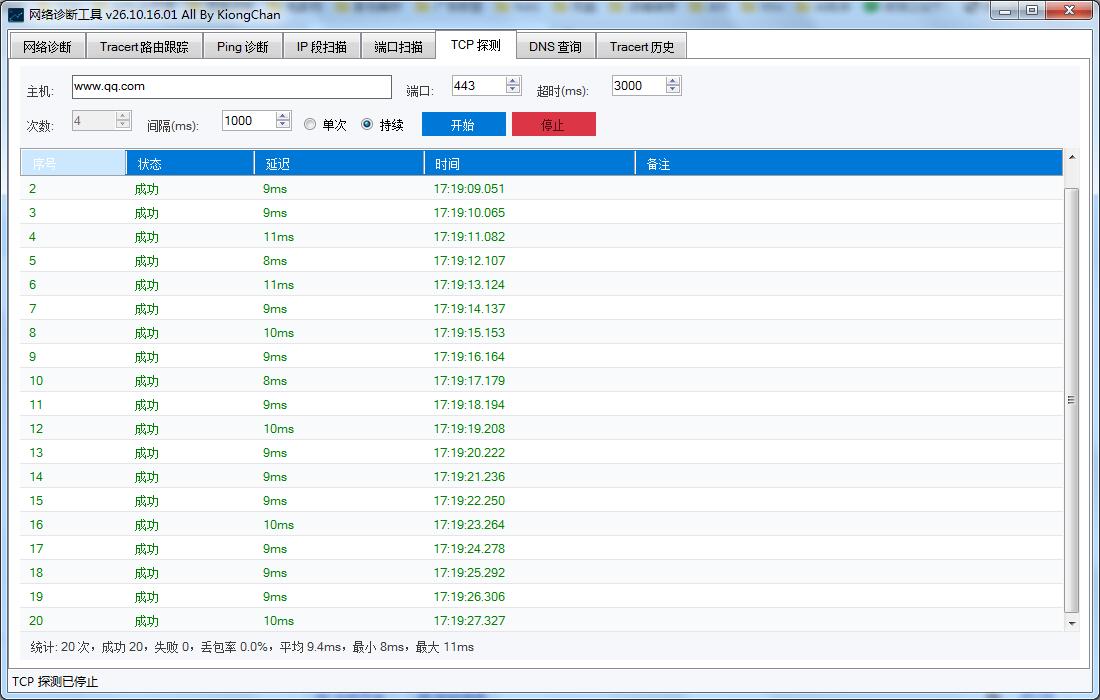The height and width of the screenshot is (700, 1100).
Task: Select row with time 17:19:13.124
Action: pyautogui.click(x=541, y=285)
